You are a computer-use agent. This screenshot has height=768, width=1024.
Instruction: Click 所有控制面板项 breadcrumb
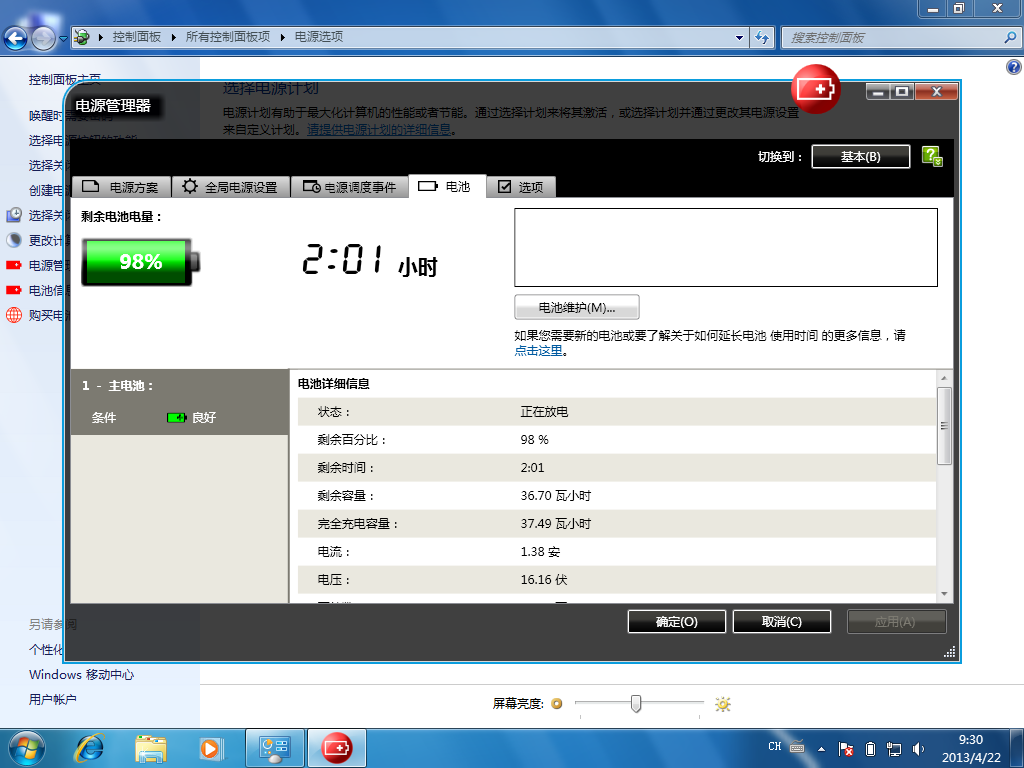click(x=227, y=37)
